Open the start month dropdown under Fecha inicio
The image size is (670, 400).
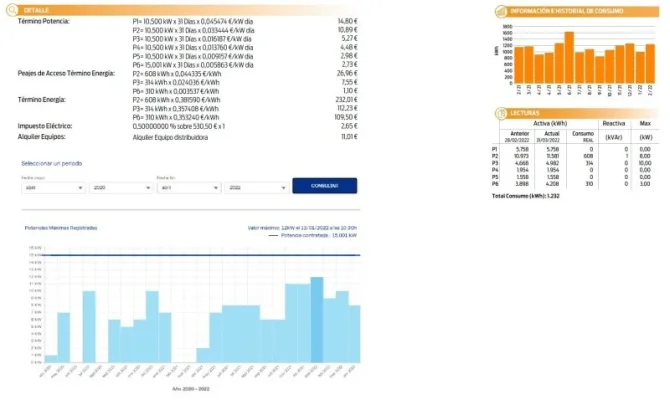coord(53,188)
